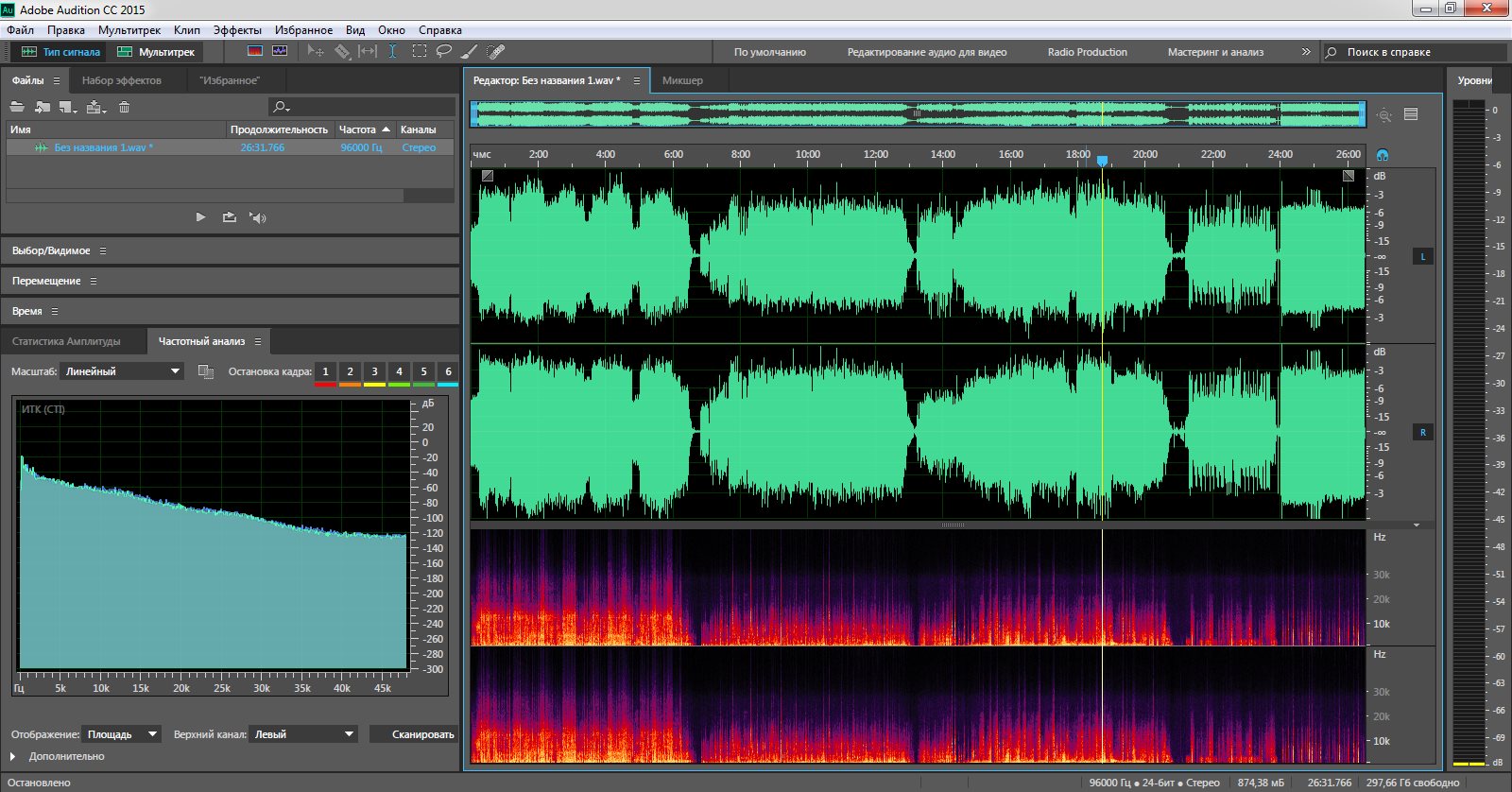Open the Редактор panel menu icon

637,80
